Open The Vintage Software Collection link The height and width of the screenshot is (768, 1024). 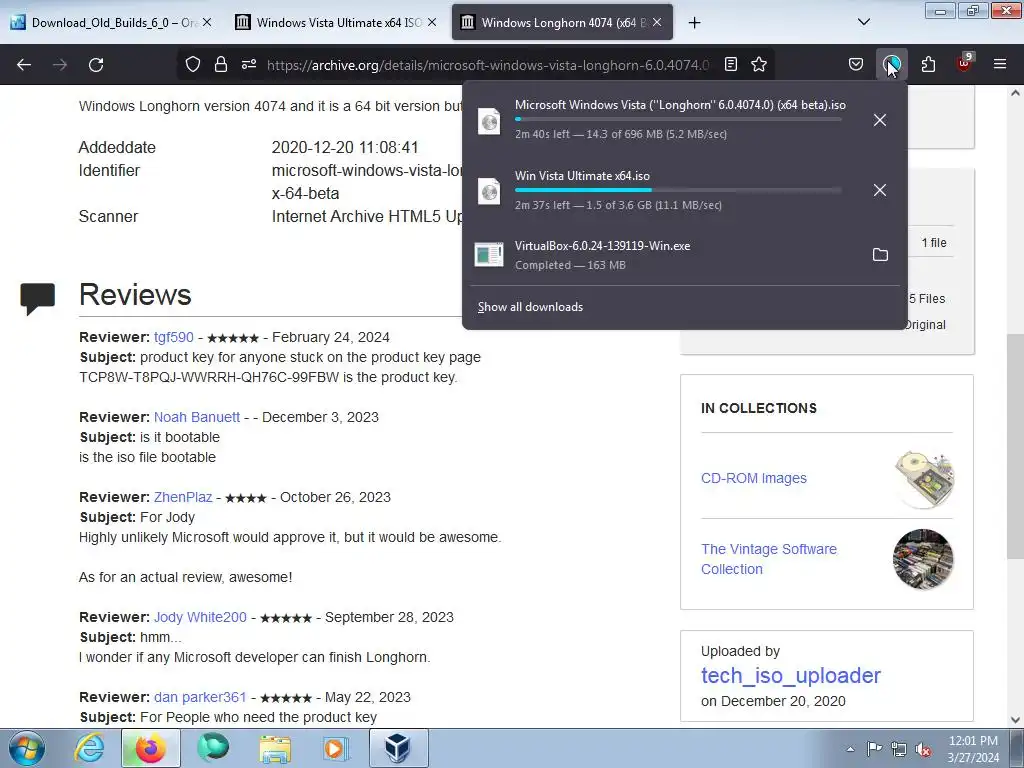pos(769,559)
